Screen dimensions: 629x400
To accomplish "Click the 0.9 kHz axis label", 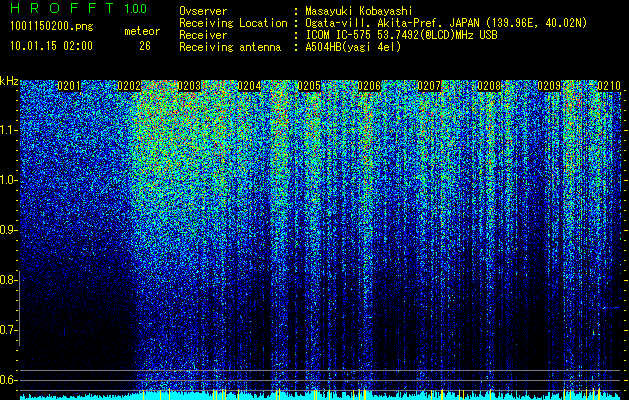I will (x=9, y=230).
